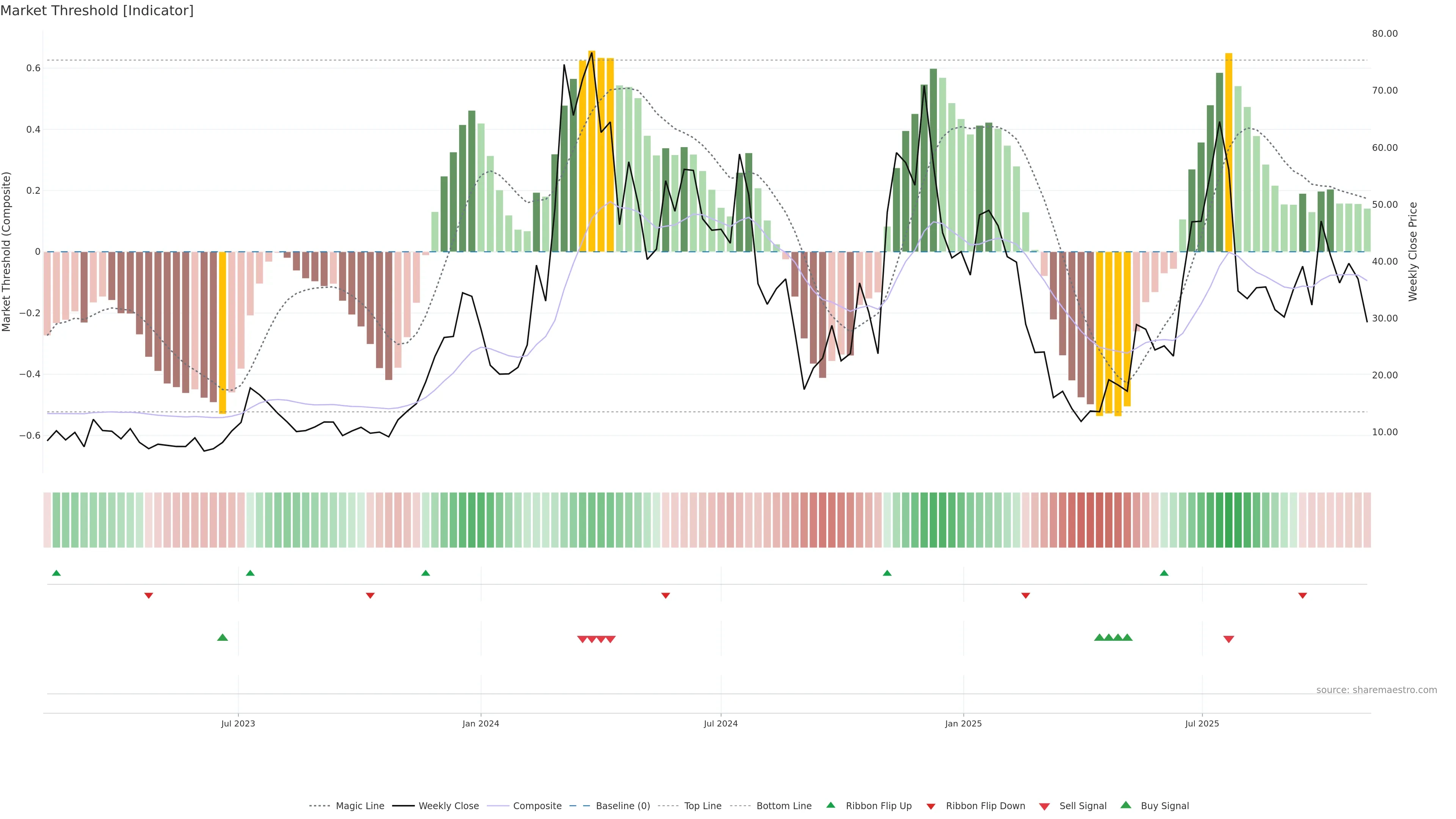Viewport: 1456px width, 819px height.
Task: Click the Market Threshold [Indicator] chart title
Action: [97, 11]
